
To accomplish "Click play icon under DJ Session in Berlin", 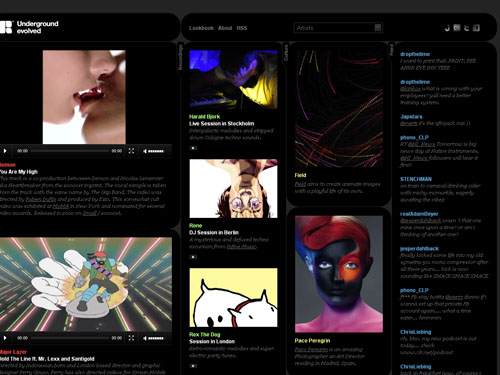I will [193, 257].
